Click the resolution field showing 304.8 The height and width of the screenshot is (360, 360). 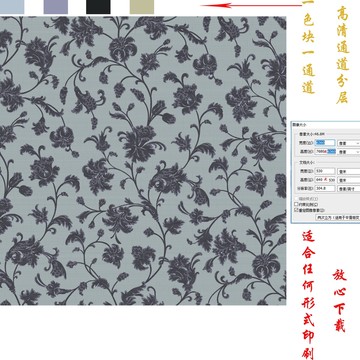(325, 189)
